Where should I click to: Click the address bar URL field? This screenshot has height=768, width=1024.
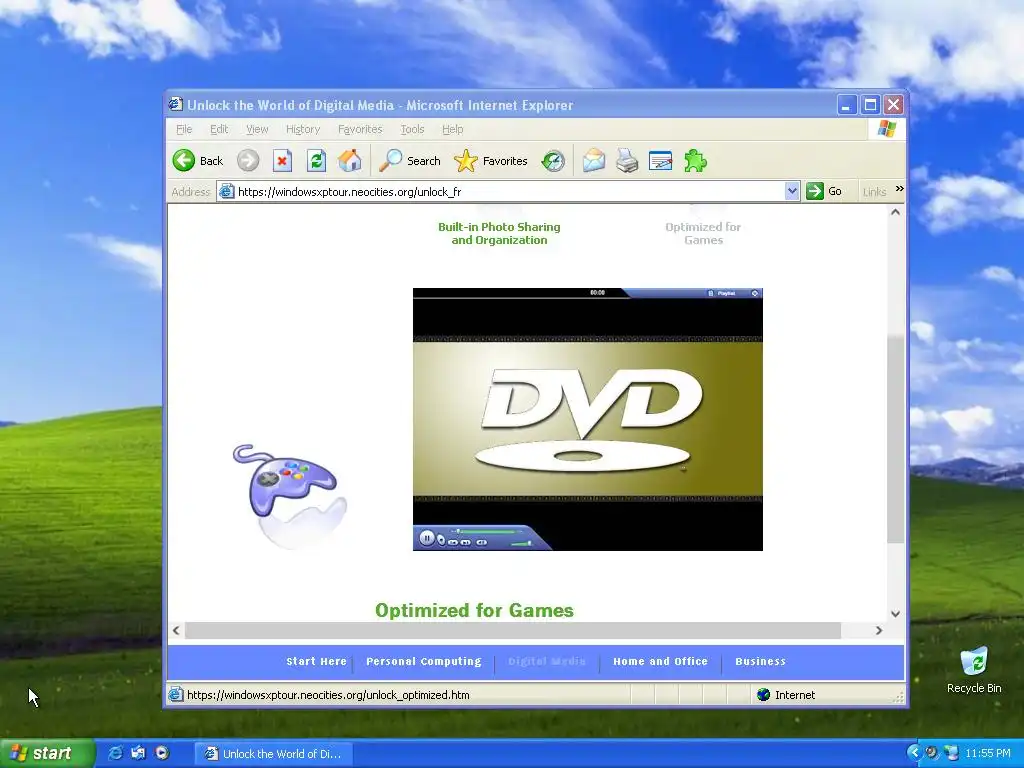[509, 191]
